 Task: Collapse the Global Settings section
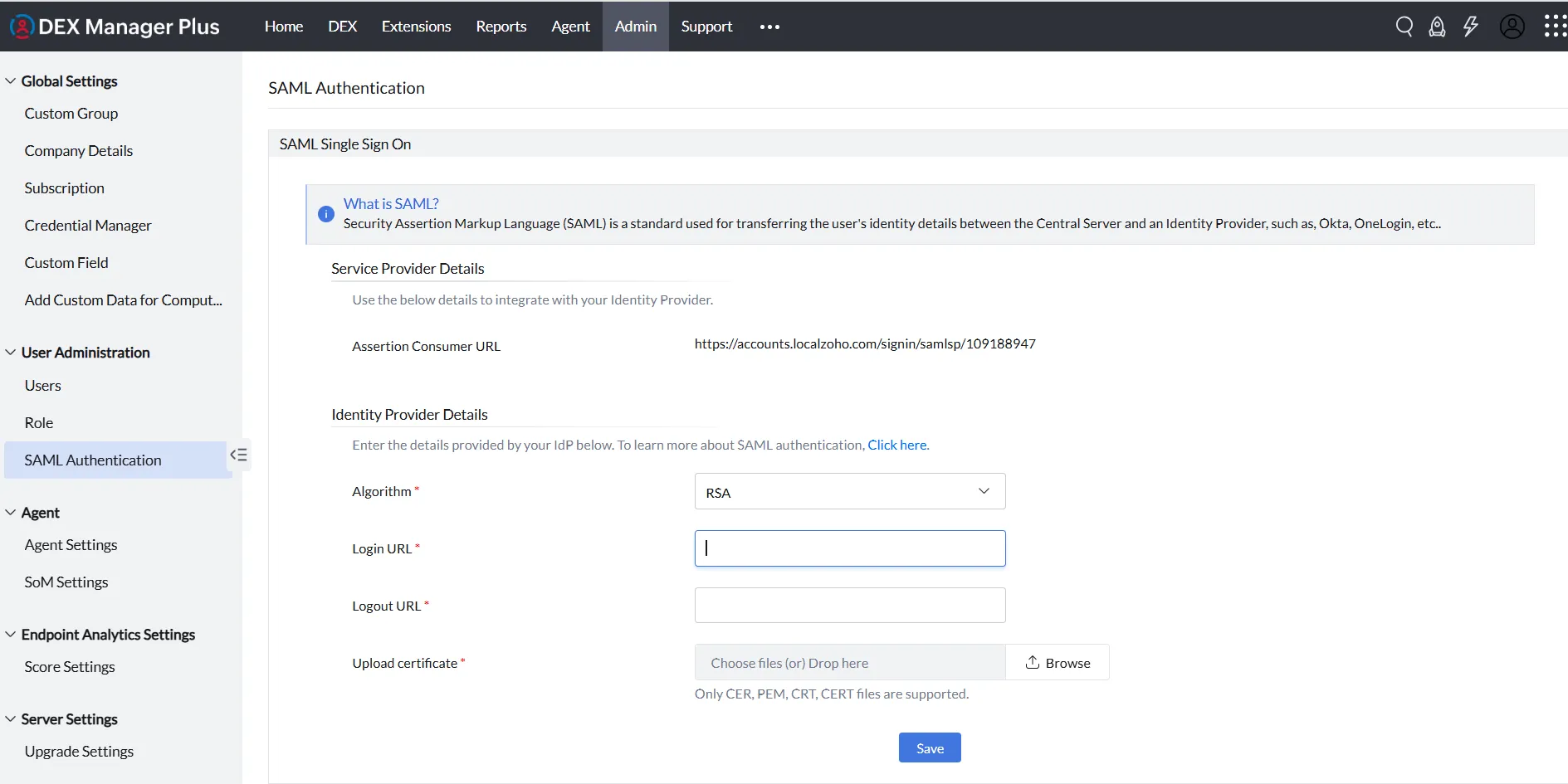click(11, 81)
